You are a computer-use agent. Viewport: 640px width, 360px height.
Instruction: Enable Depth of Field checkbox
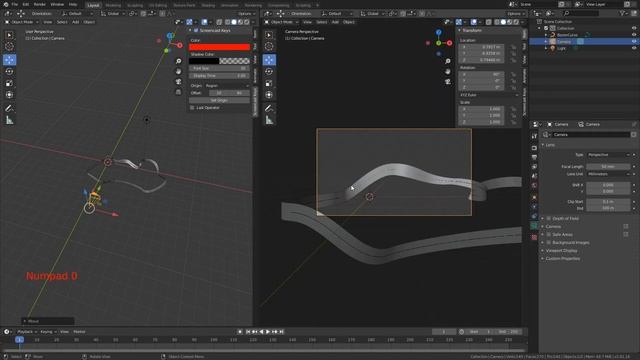549,219
